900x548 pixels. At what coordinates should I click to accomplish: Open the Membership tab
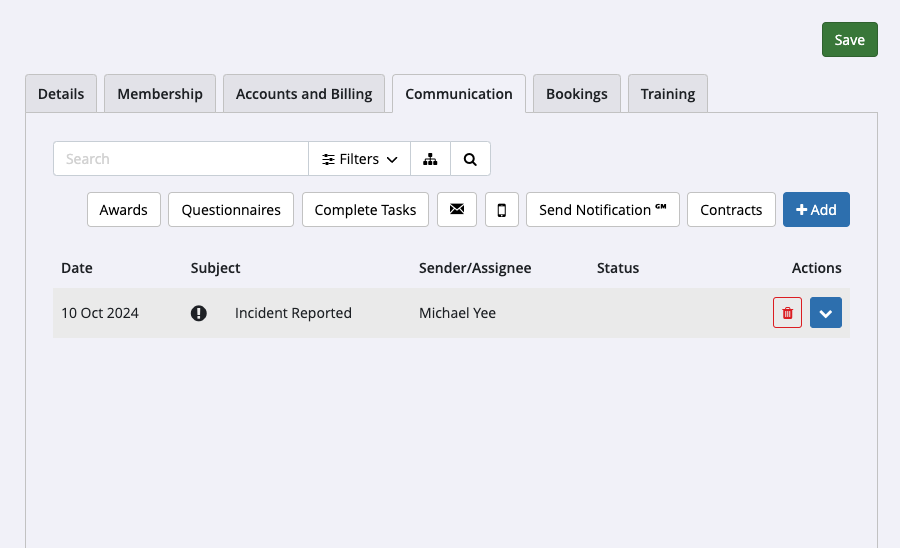pyautogui.click(x=160, y=94)
